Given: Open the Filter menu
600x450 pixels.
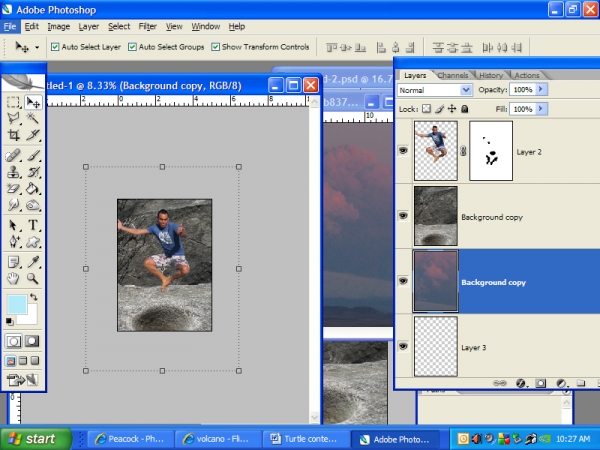Looking at the screenshot, I should coord(148,26).
